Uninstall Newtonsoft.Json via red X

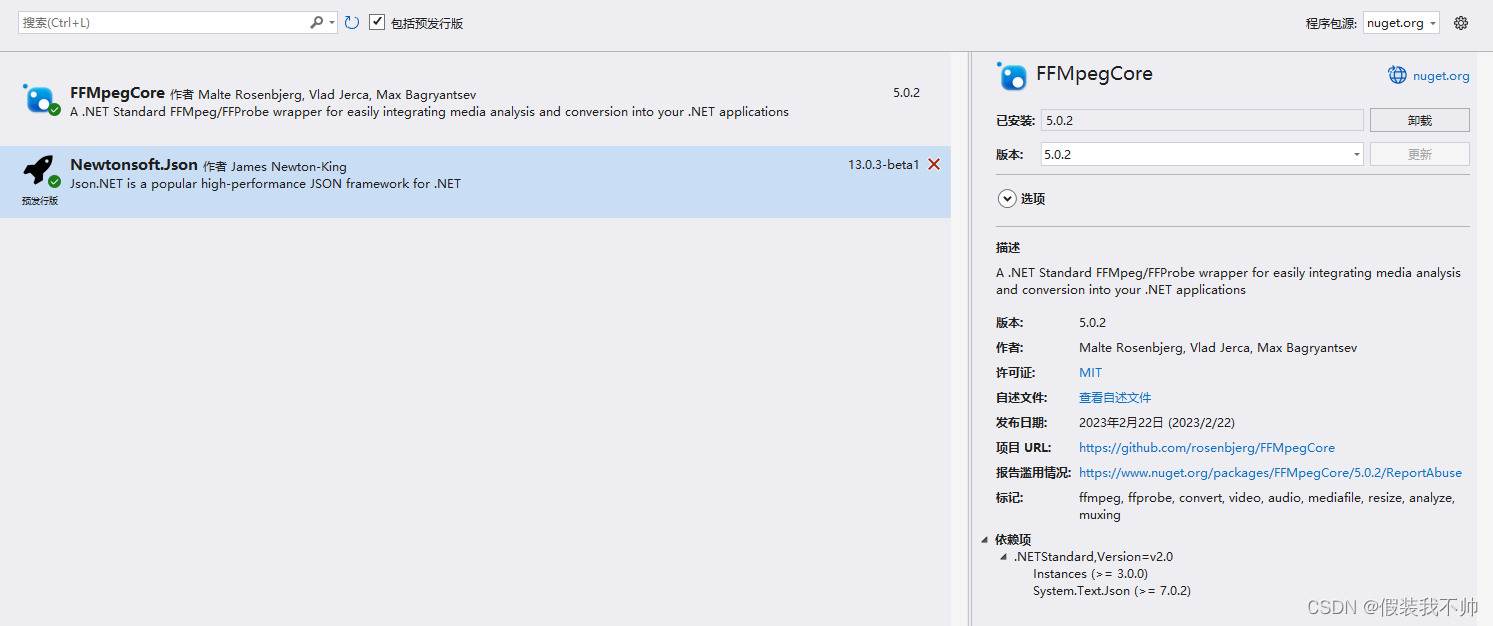[934, 164]
